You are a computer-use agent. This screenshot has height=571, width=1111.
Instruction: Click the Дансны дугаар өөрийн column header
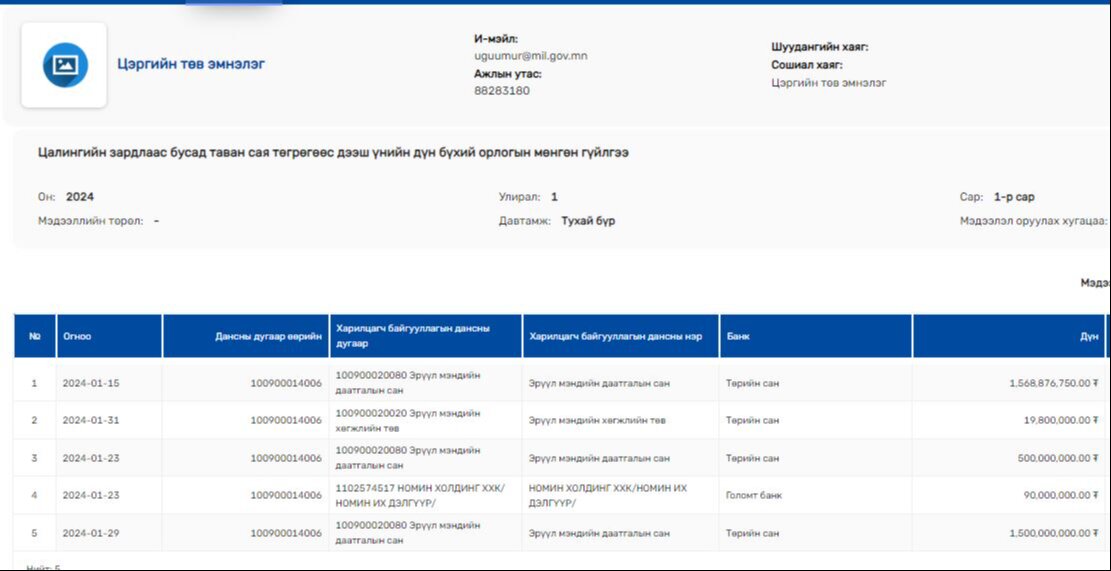point(268,336)
